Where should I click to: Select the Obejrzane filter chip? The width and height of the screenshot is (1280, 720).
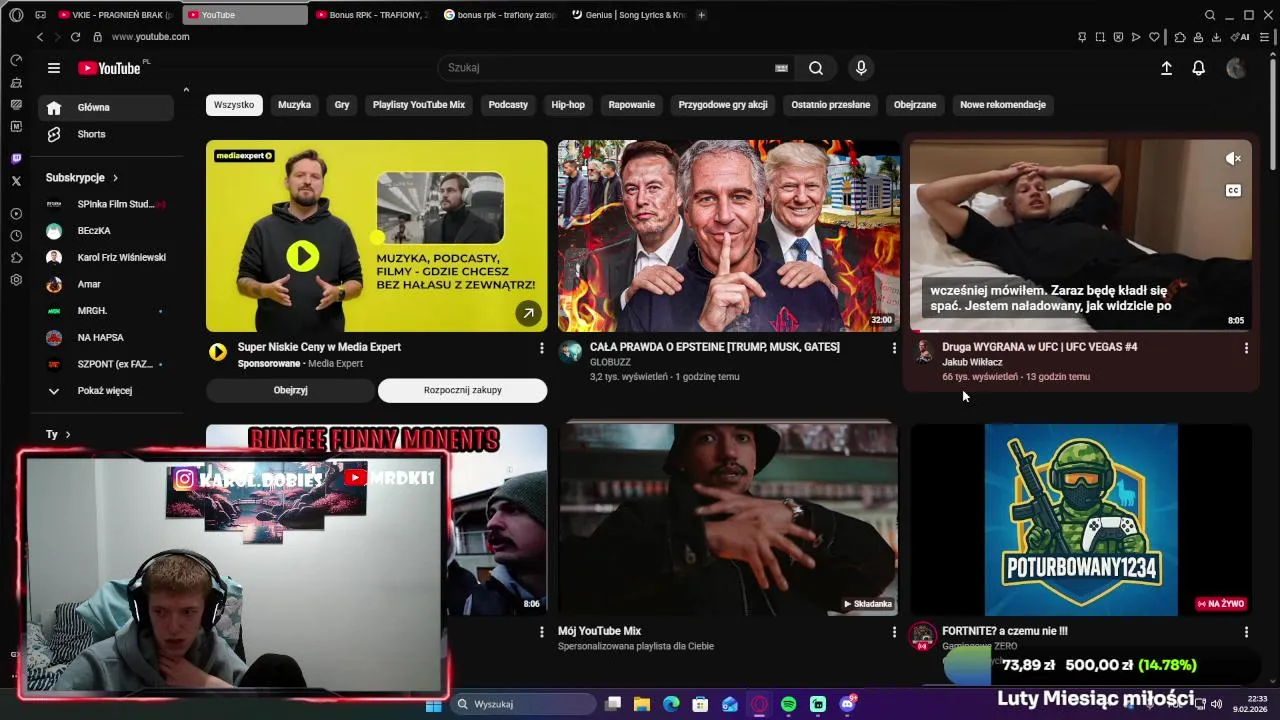[x=915, y=105]
